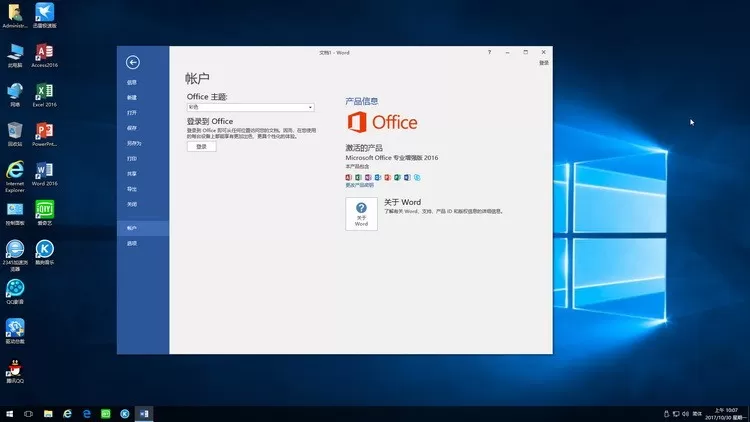Click the OneNote icon in product list
The height and width of the screenshot is (422, 750).
pos(368,178)
